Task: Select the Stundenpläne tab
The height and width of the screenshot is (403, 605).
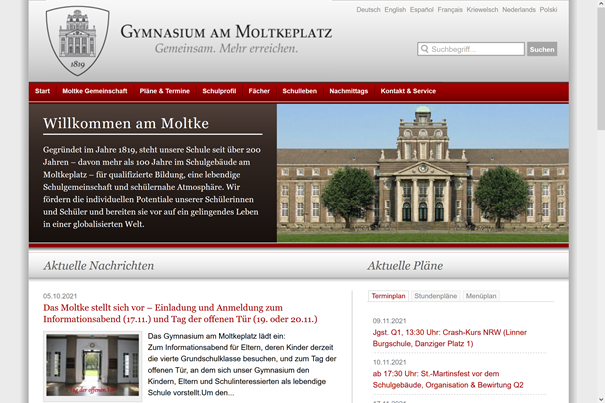Action: point(435,296)
